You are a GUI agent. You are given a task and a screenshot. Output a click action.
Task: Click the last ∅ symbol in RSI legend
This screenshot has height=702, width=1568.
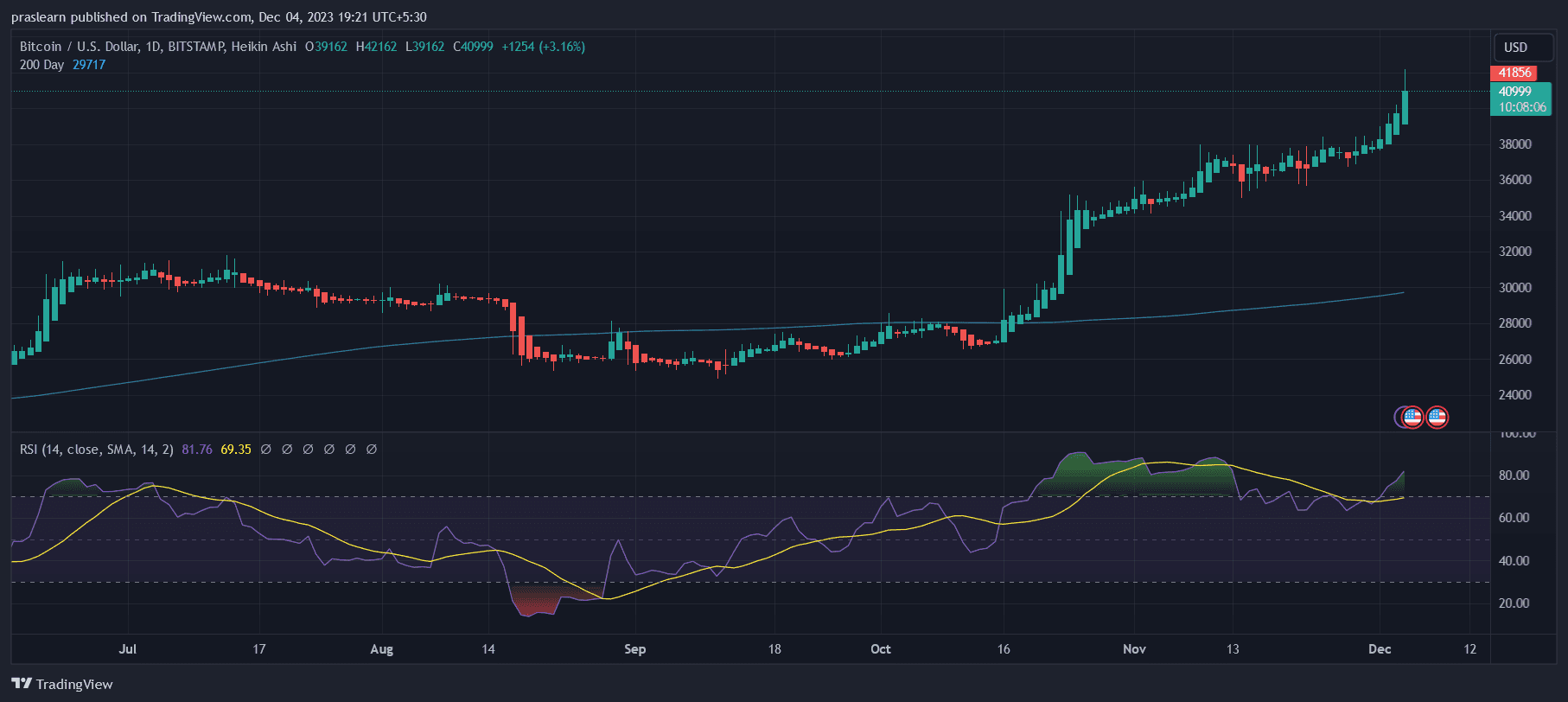tap(372, 450)
